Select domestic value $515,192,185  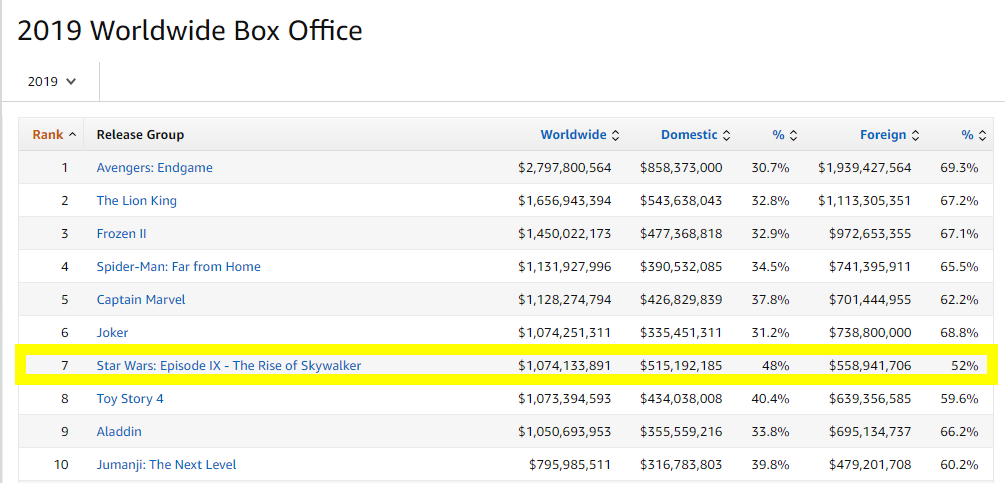[x=681, y=366]
